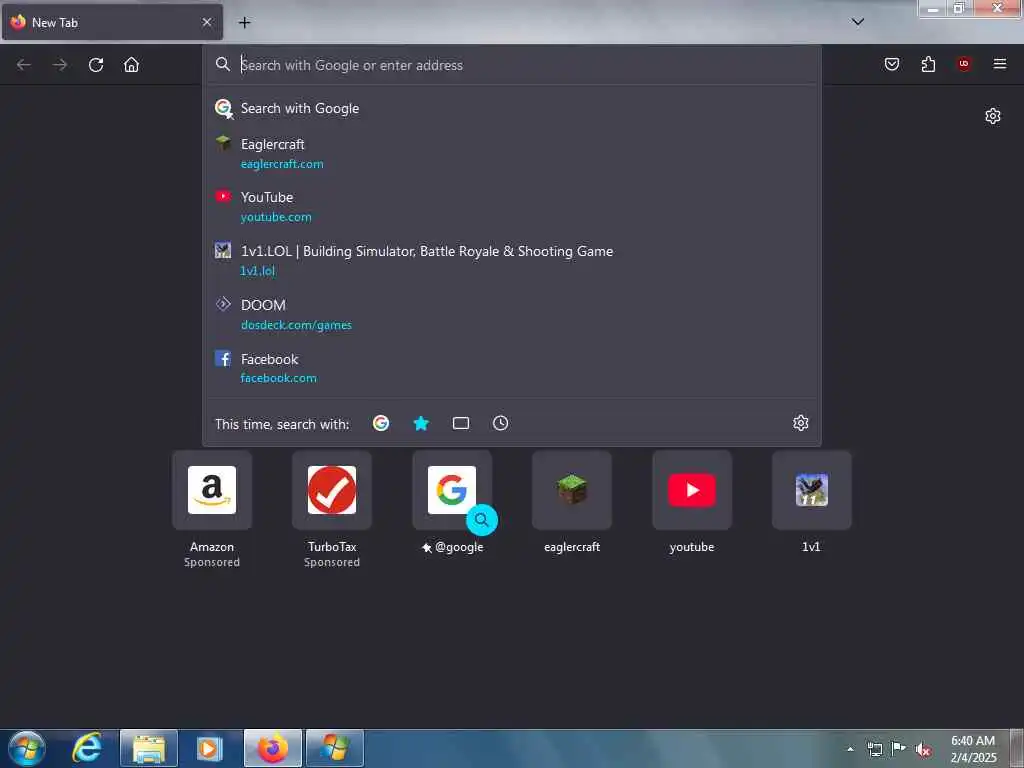The width and height of the screenshot is (1024, 768).
Task: Open a new tab with plus button
Action: click(244, 22)
